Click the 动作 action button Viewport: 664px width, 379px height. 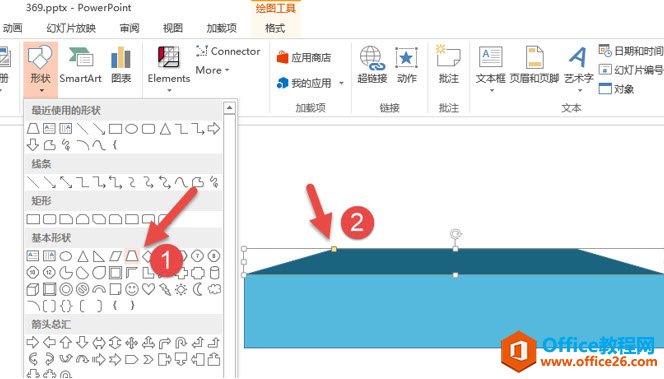(407, 65)
